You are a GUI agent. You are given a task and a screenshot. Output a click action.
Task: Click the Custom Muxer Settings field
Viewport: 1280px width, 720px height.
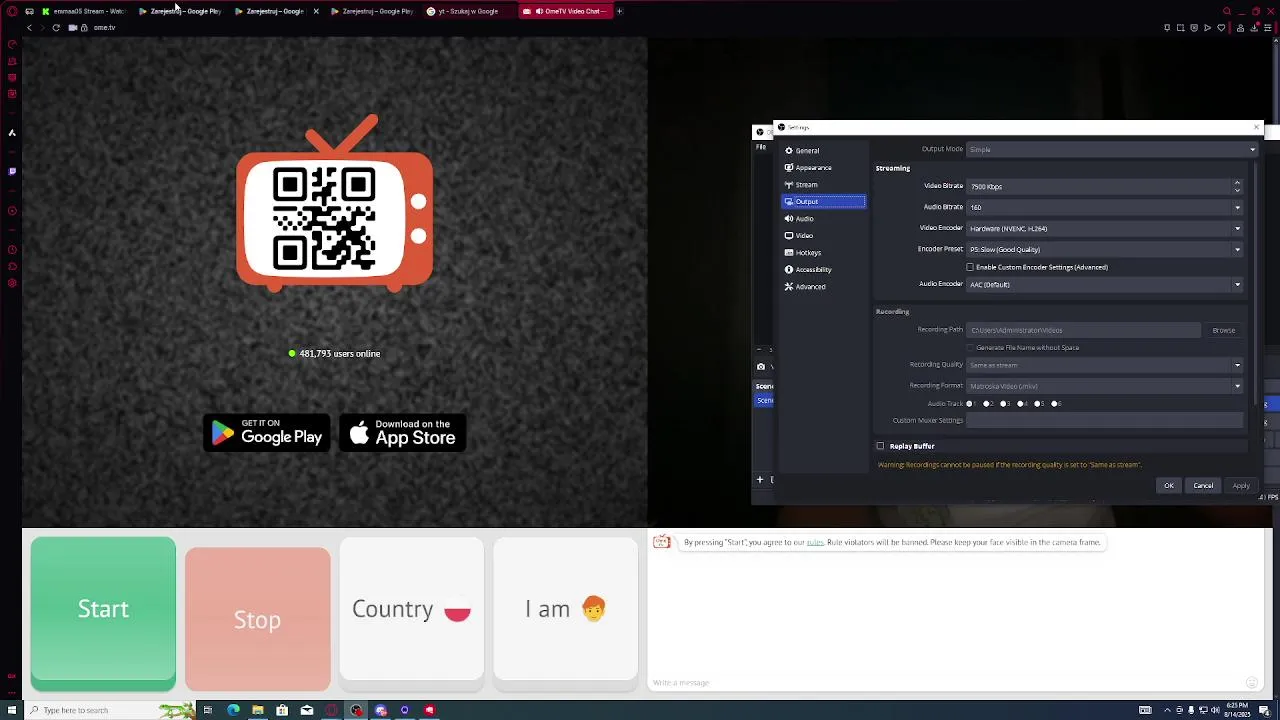(x=1104, y=421)
